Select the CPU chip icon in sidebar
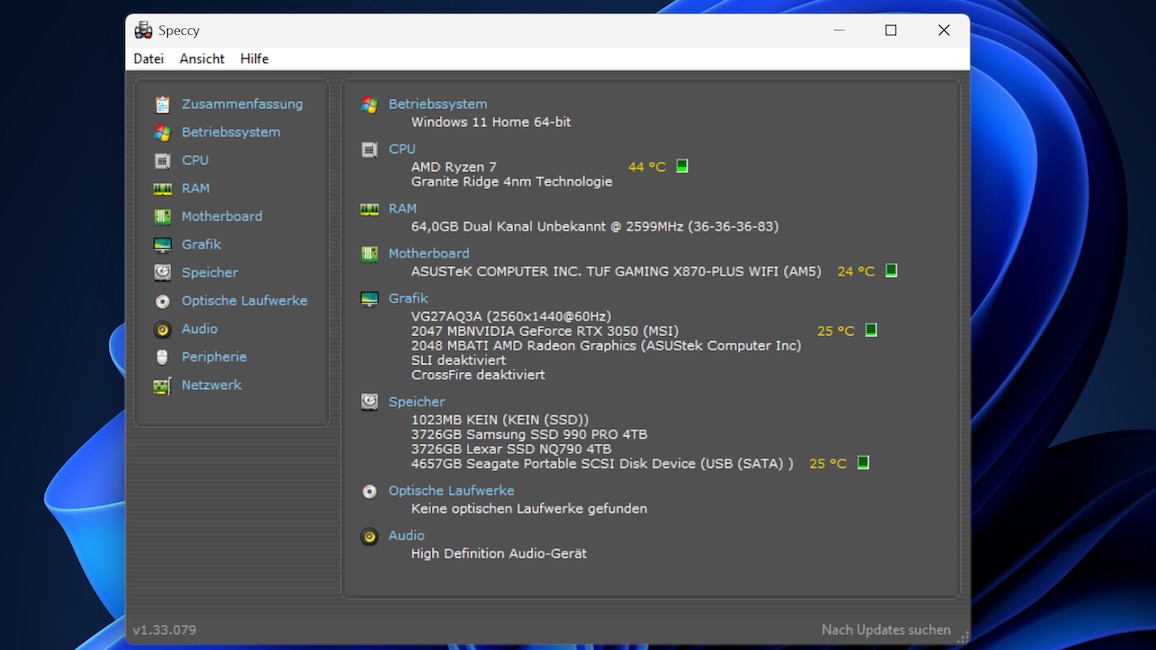The height and width of the screenshot is (650, 1156). [x=162, y=161]
